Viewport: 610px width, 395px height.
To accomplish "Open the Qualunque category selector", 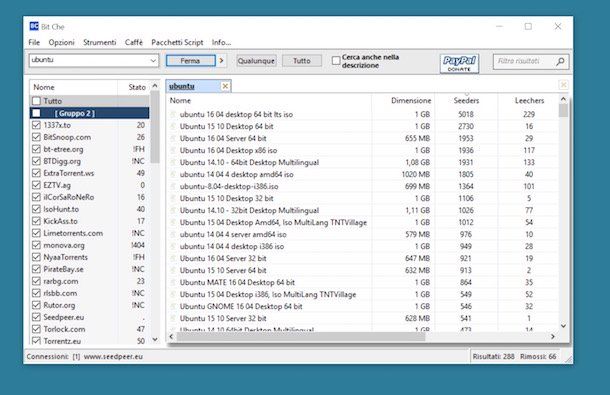I will point(256,61).
